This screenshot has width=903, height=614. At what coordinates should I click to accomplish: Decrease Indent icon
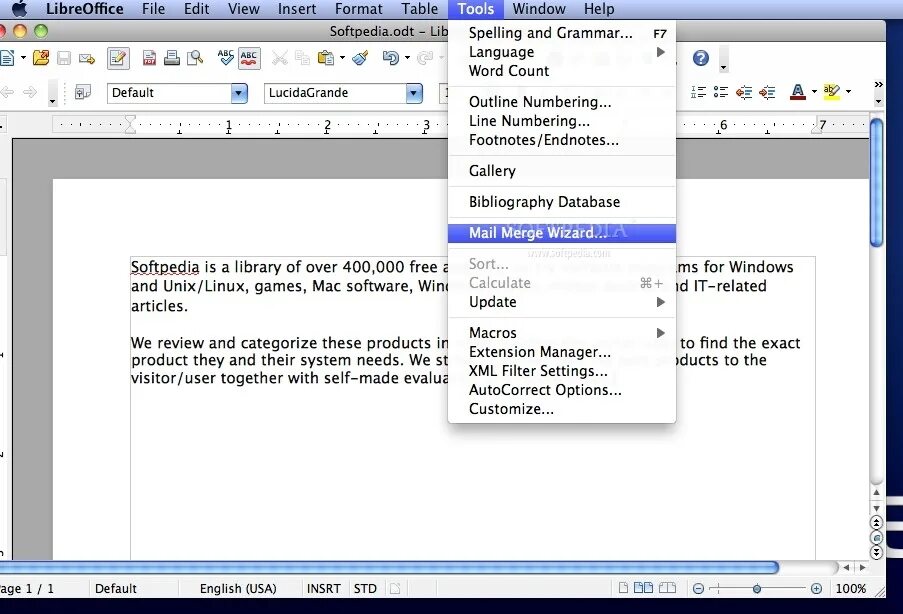point(744,92)
